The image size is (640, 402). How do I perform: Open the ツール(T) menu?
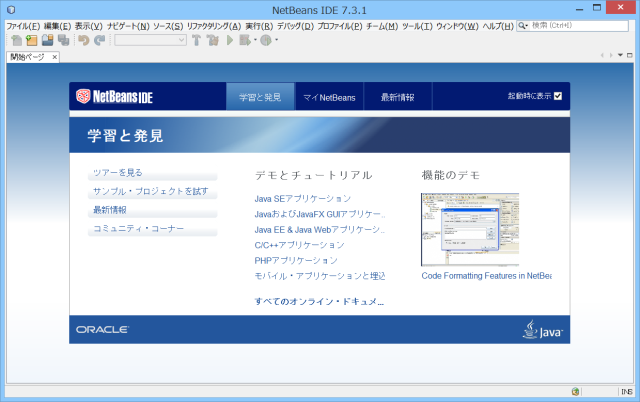[x=417, y=26]
